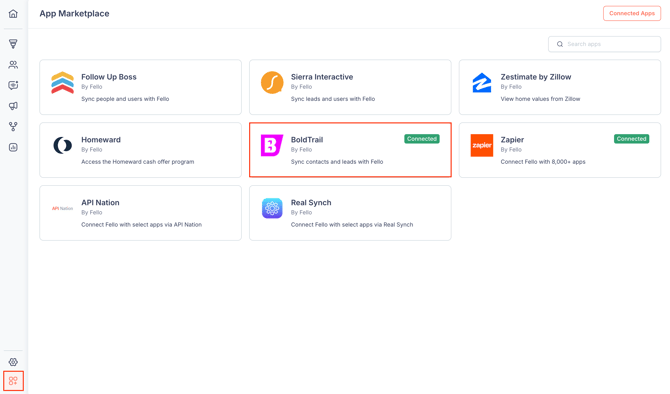The height and width of the screenshot is (394, 670).
Task: Open the Home icon in sidebar
Action: [x=13, y=14]
